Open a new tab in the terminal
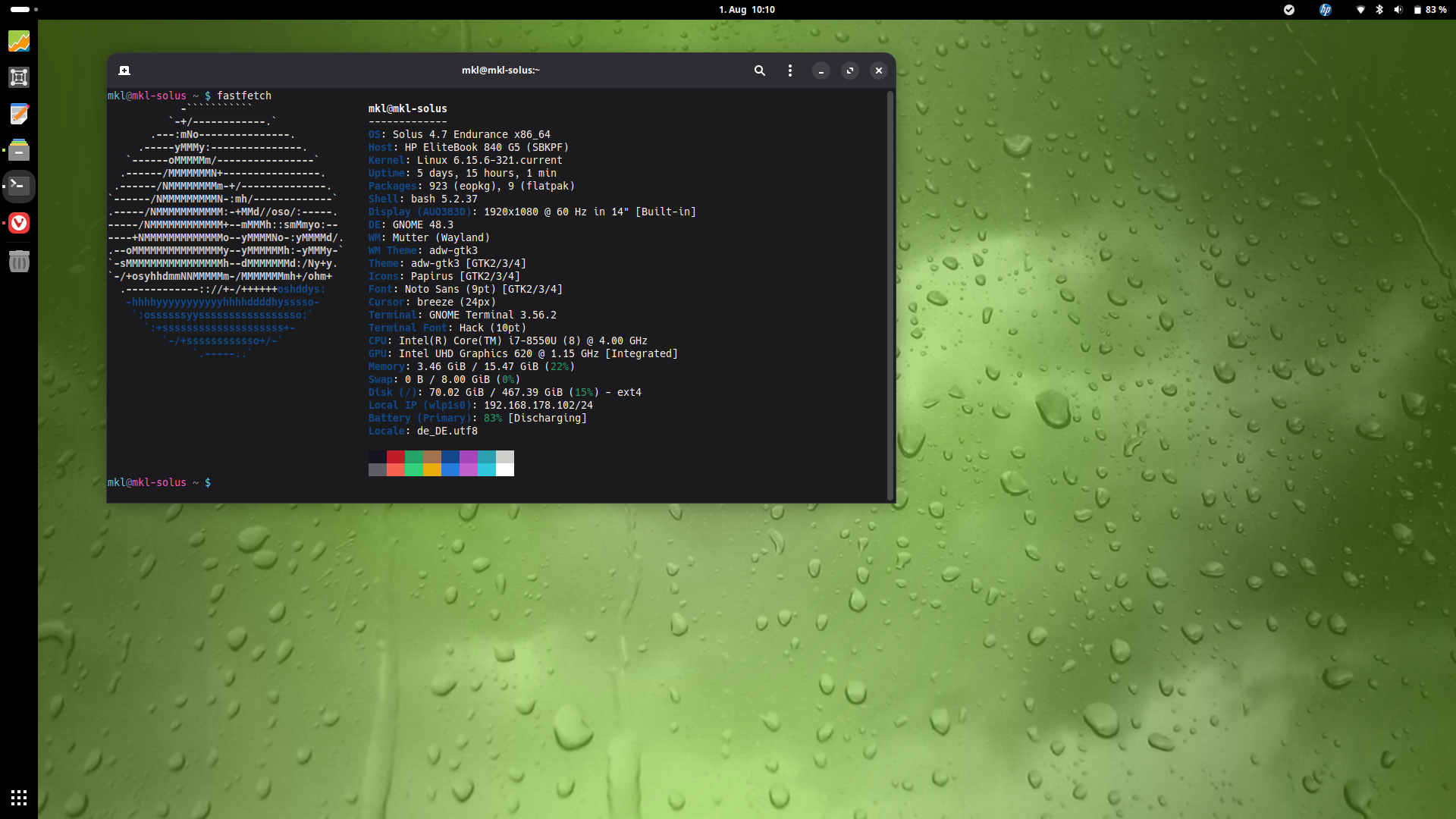This screenshot has width=1456, height=819. pyautogui.click(x=124, y=71)
